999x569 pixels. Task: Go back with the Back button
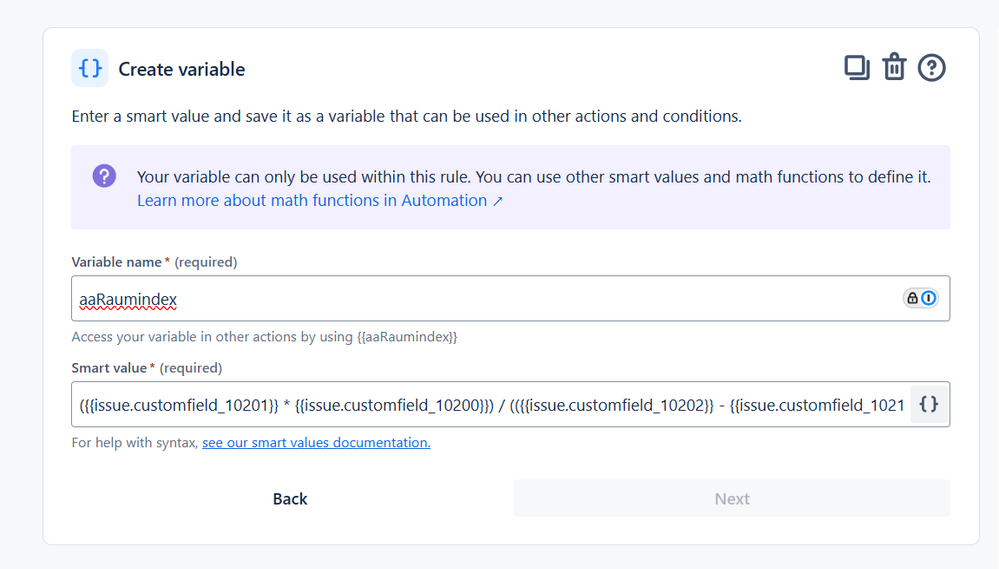point(290,499)
